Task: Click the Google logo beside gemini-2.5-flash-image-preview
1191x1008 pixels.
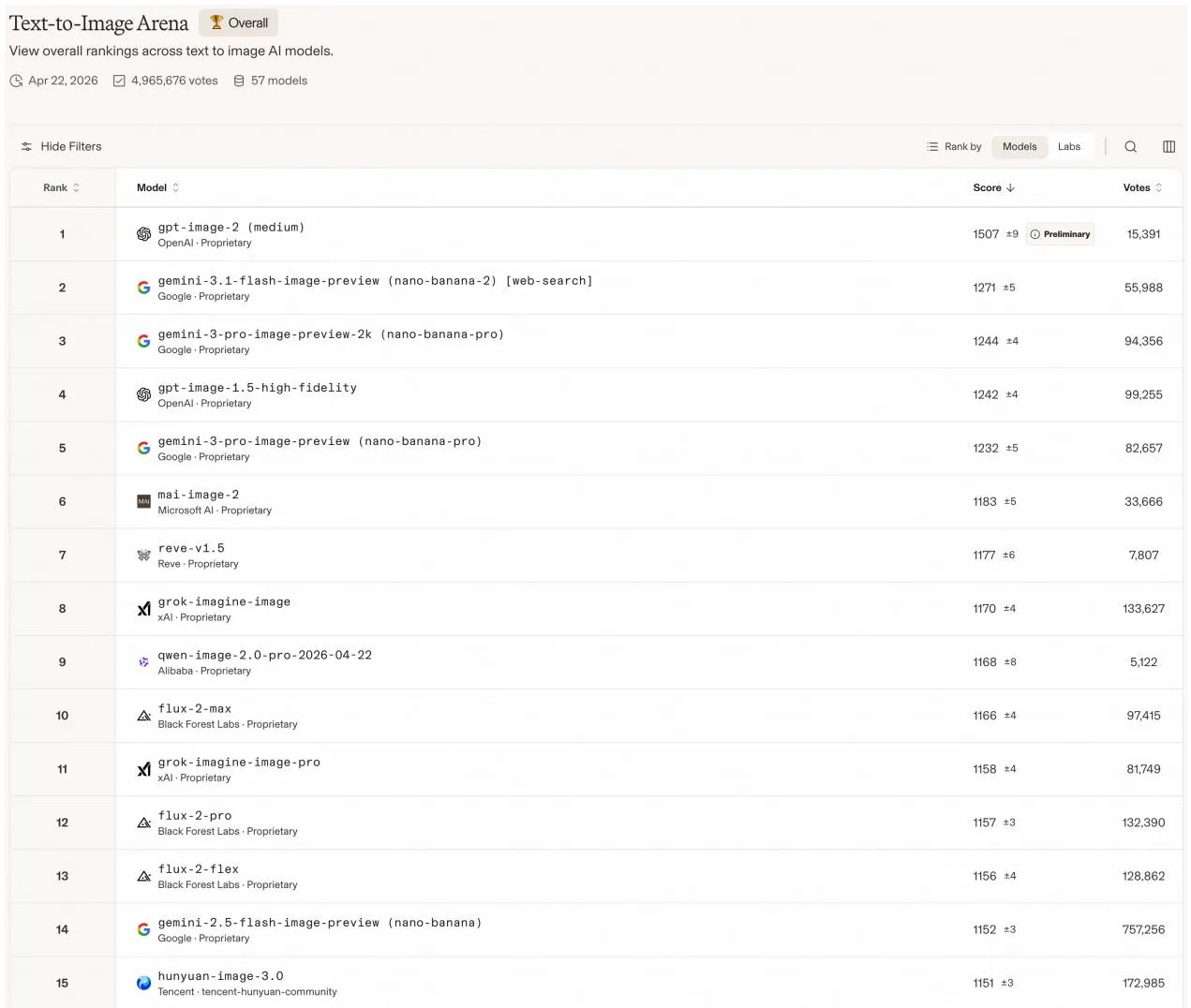Action: click(143, 929)
